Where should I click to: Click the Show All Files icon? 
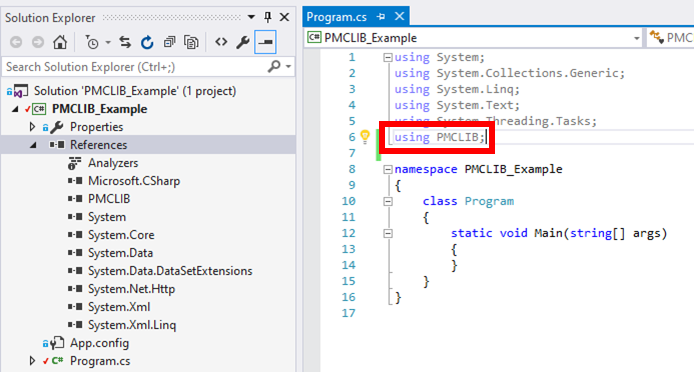[x=191, y=43]
